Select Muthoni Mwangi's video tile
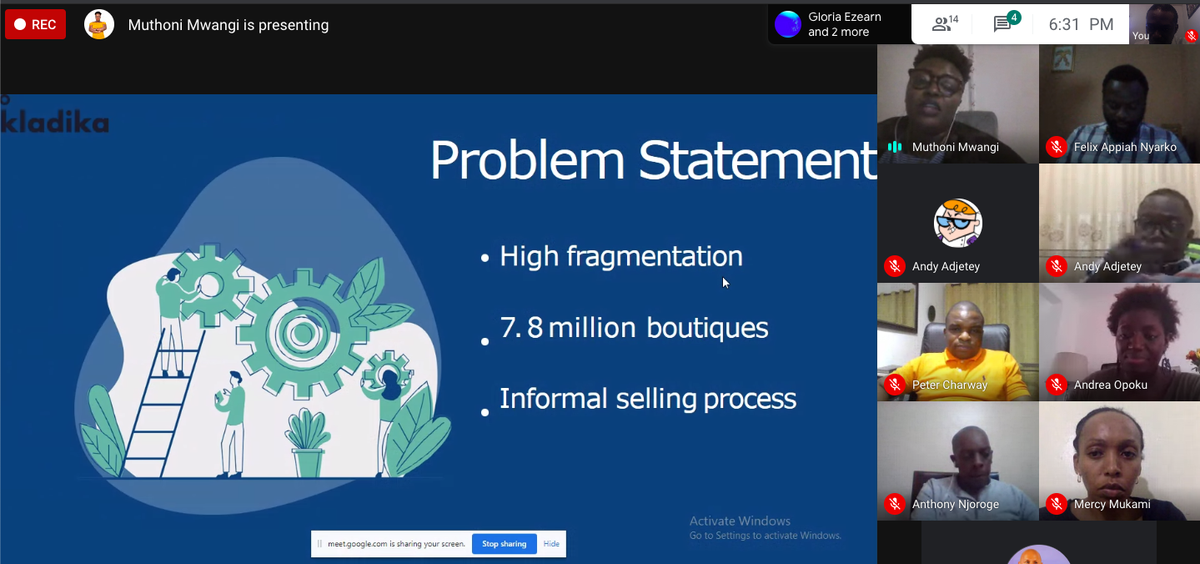This screenshot has width=1200, height=564. pos(958,104)
